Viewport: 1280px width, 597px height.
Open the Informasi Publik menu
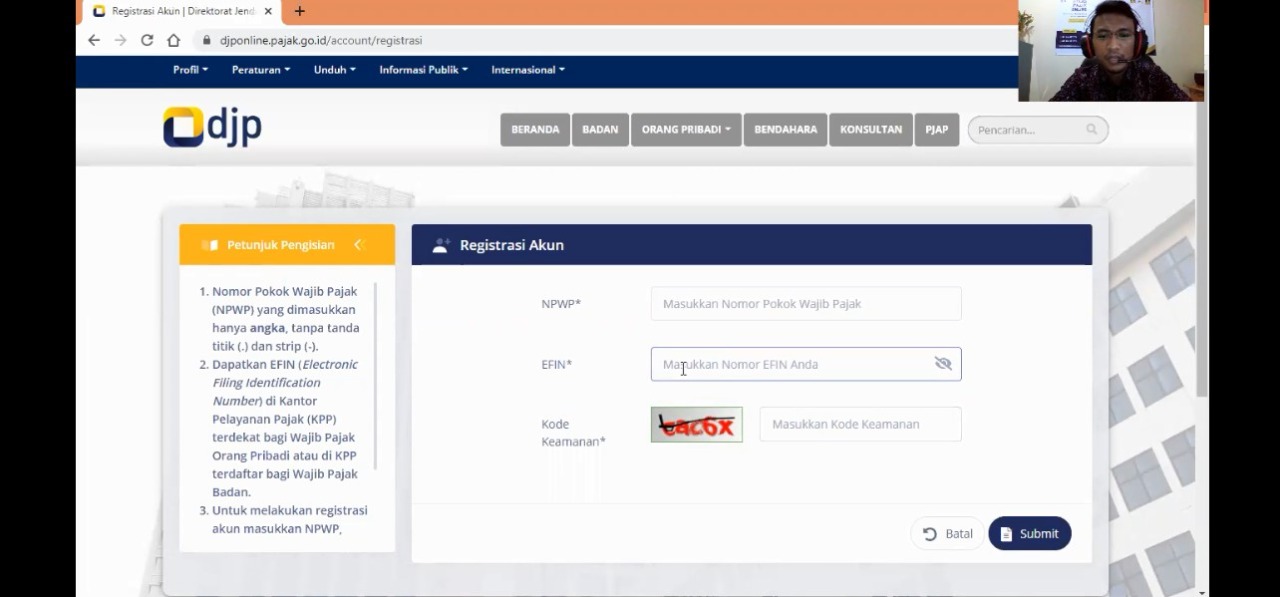tap(423, 70)
